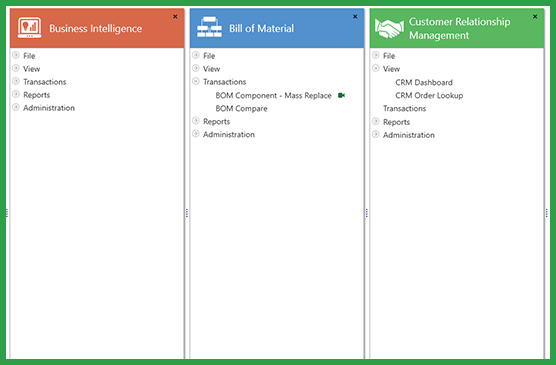Open CRM Order Lookup

429,95
